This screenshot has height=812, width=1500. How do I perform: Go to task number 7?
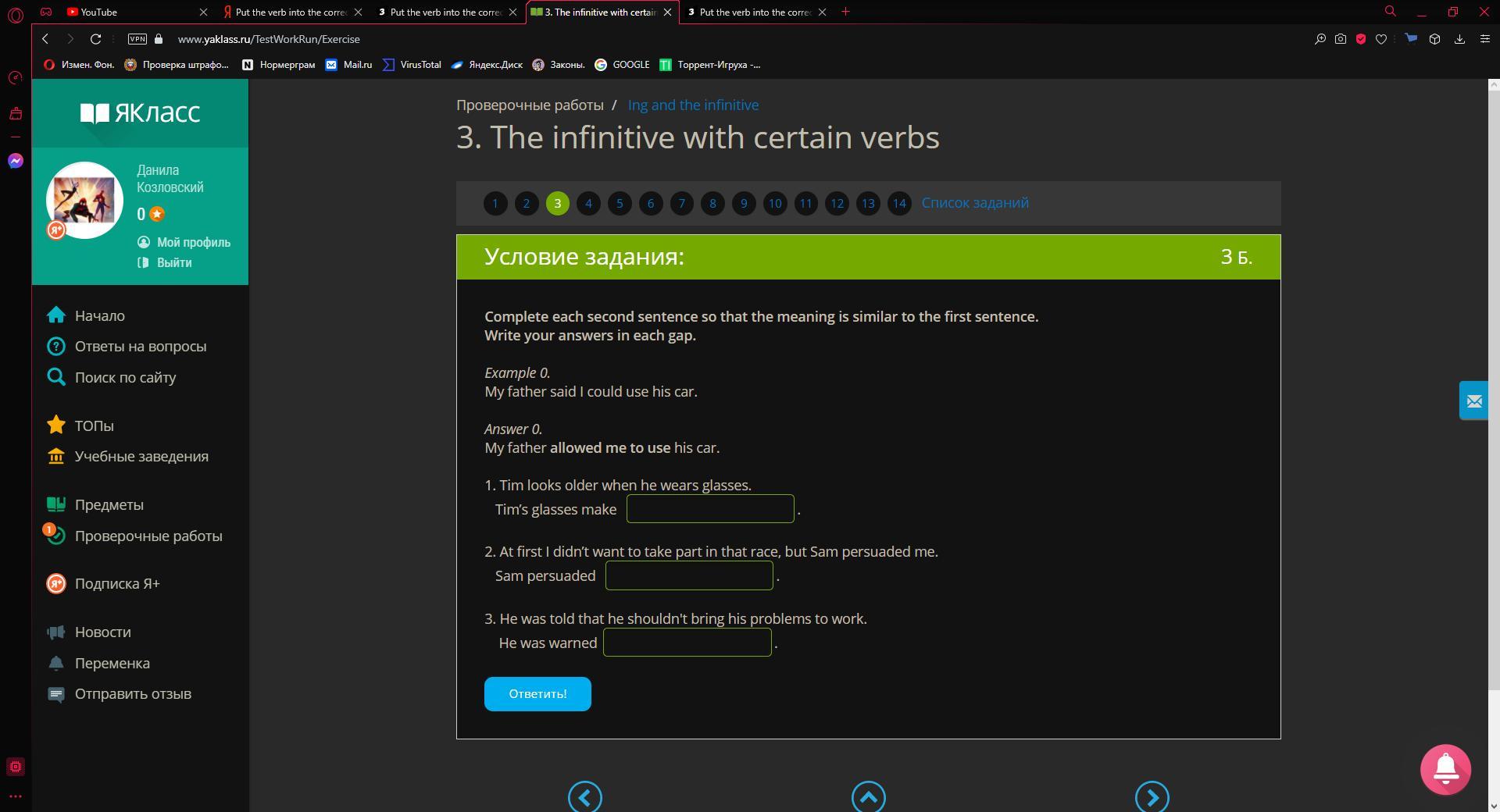coord(681,204)
